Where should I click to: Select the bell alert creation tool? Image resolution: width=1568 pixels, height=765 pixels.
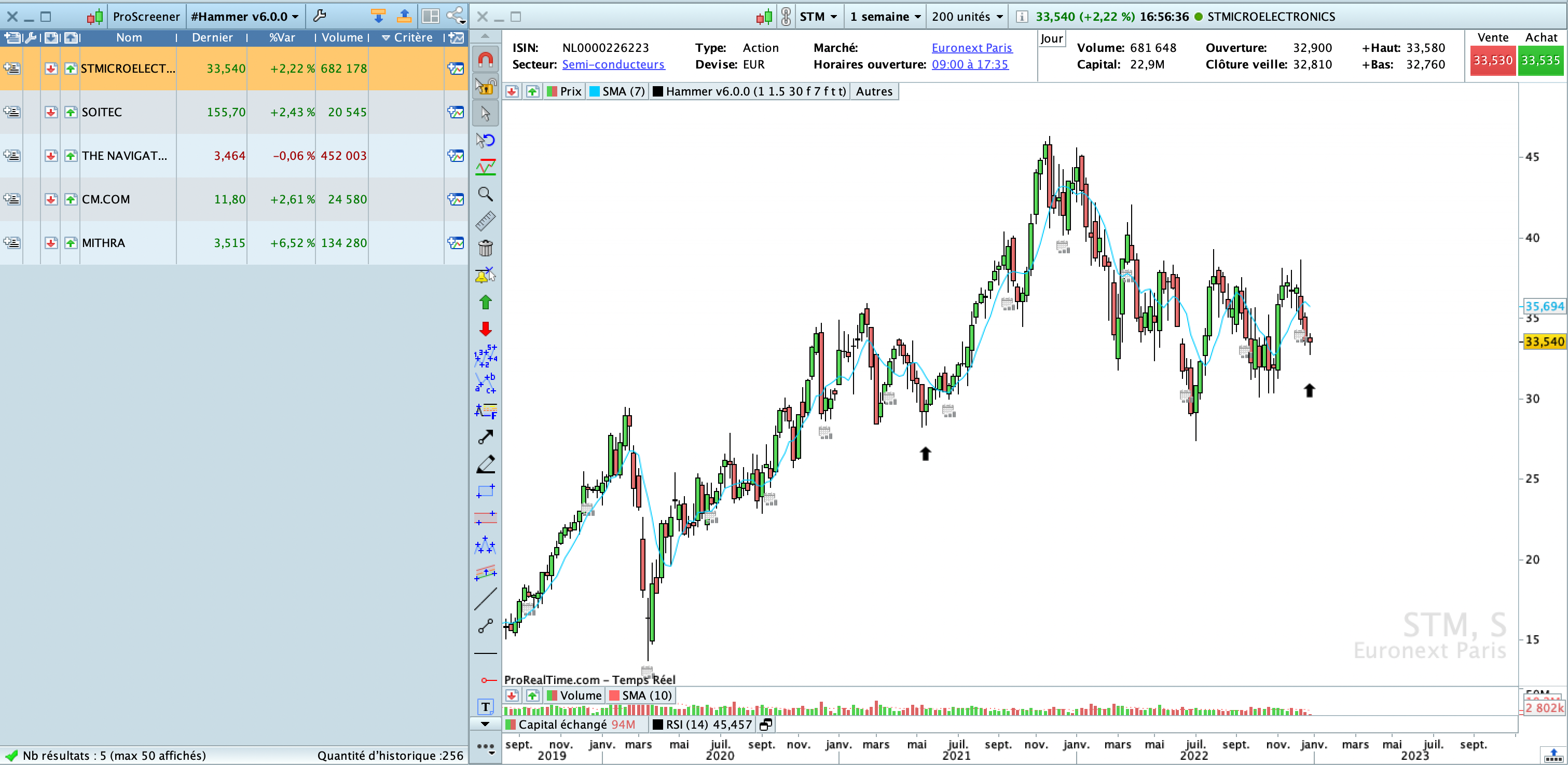click(485, 275)
